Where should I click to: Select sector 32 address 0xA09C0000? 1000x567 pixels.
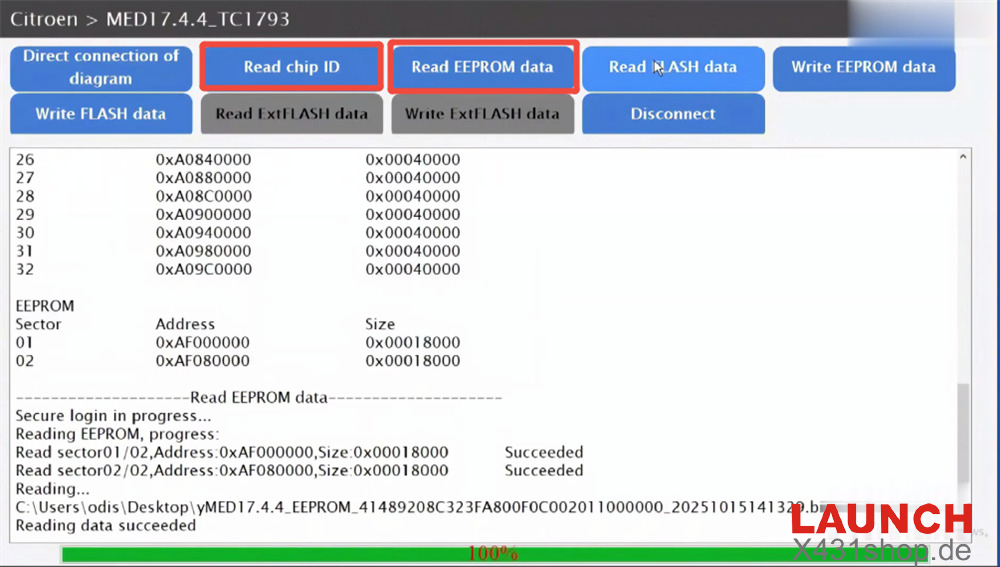[x=203, y=270]
